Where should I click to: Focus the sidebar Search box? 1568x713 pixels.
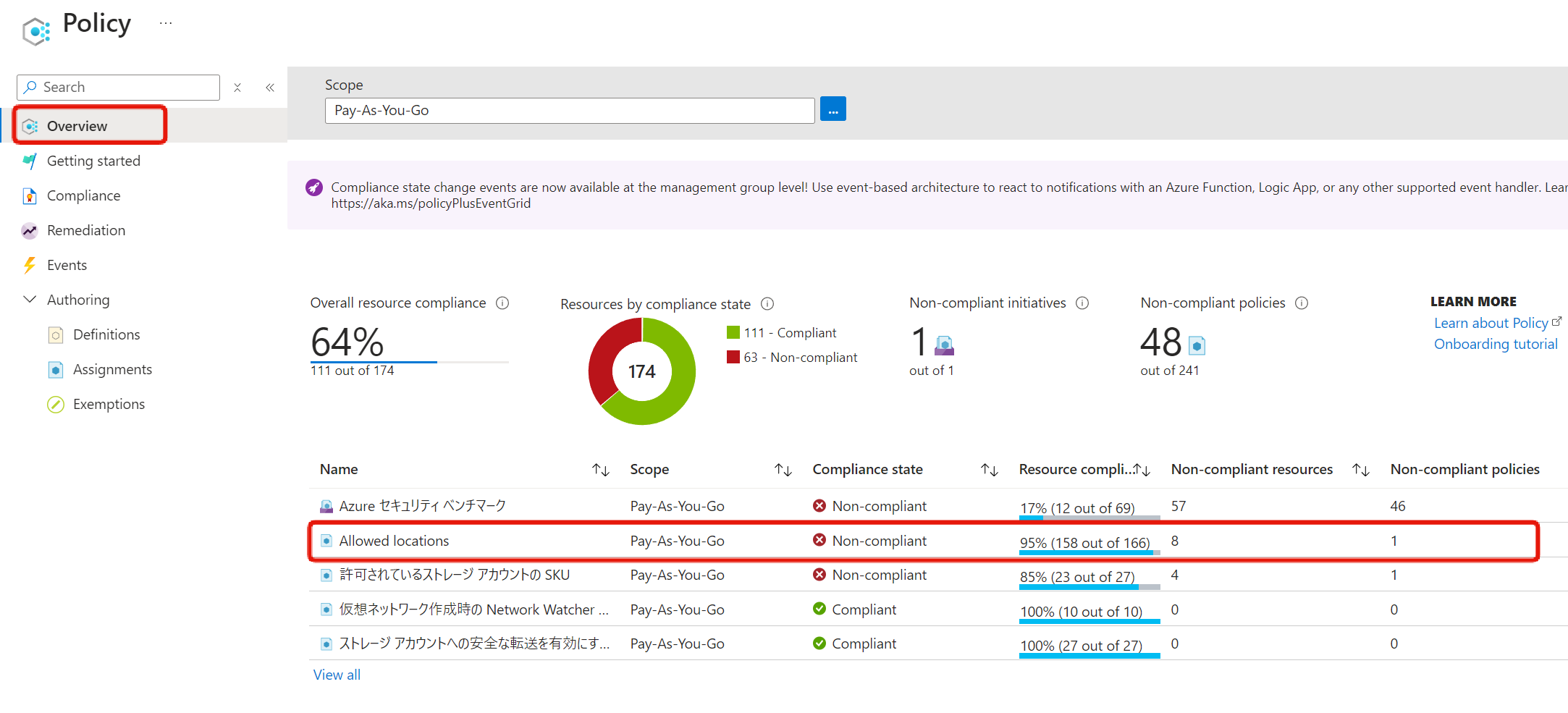coord(118,87)
